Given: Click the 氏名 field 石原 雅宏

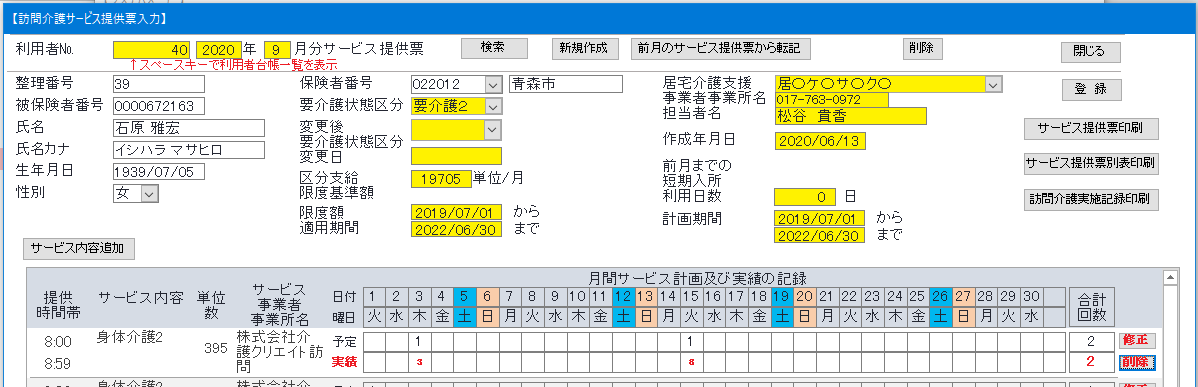Looking at the screenshot, I should [x=188, y=127].
